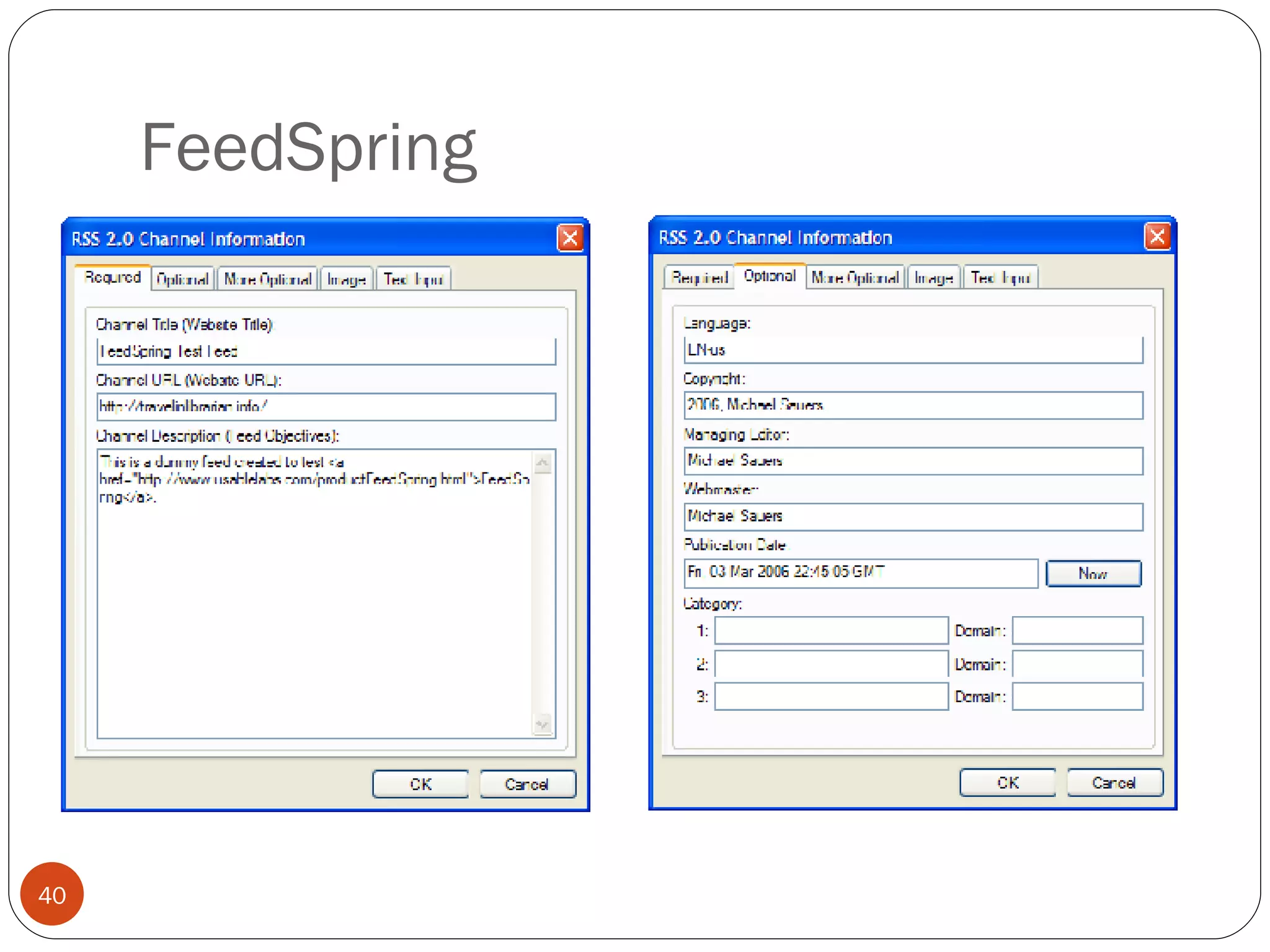
Task: Click OK in the left dialog
Action: pyautogui.click(x=420, y=784)
